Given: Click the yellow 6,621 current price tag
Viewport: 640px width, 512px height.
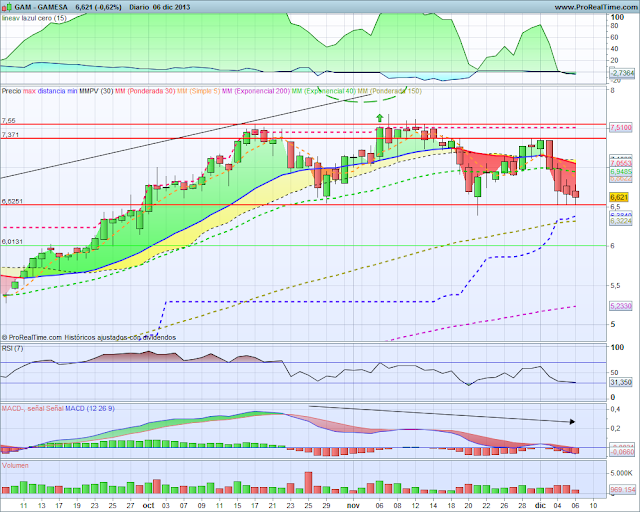Looking at the screenshot, I should tap(619, 197).
